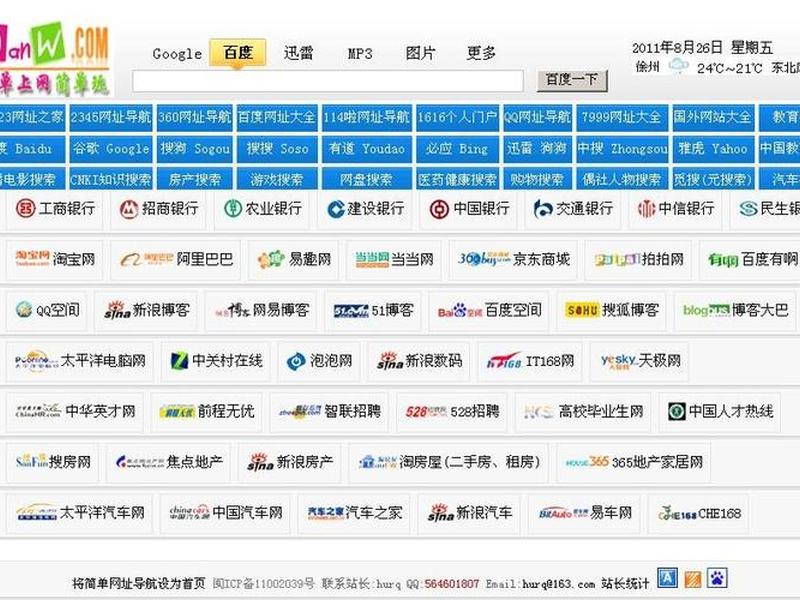Click the 百度一下 search button
The image size is (800, 600).
572,80
